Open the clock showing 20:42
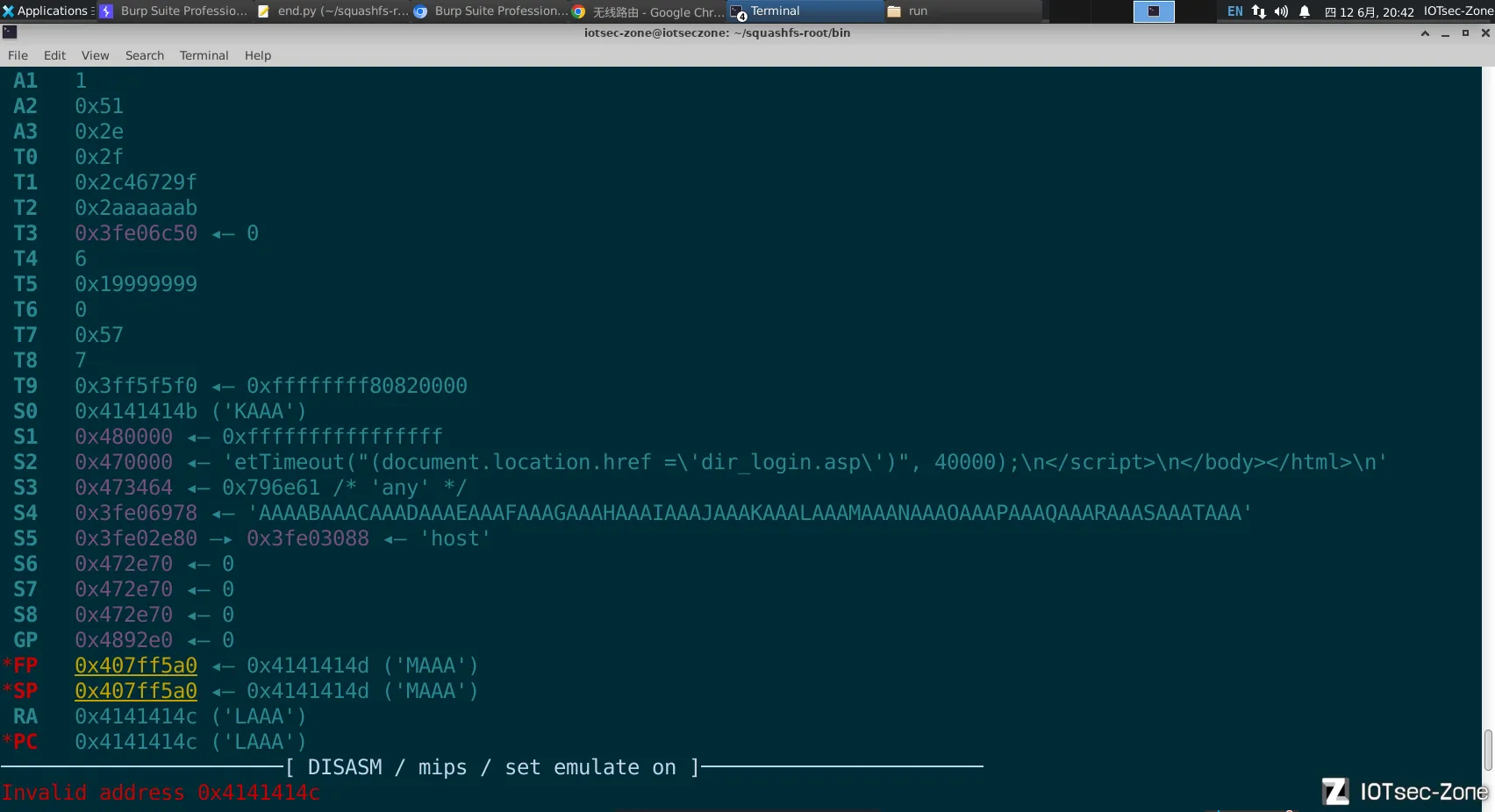Screen dimensions: 1495x812 point(1370,11)
